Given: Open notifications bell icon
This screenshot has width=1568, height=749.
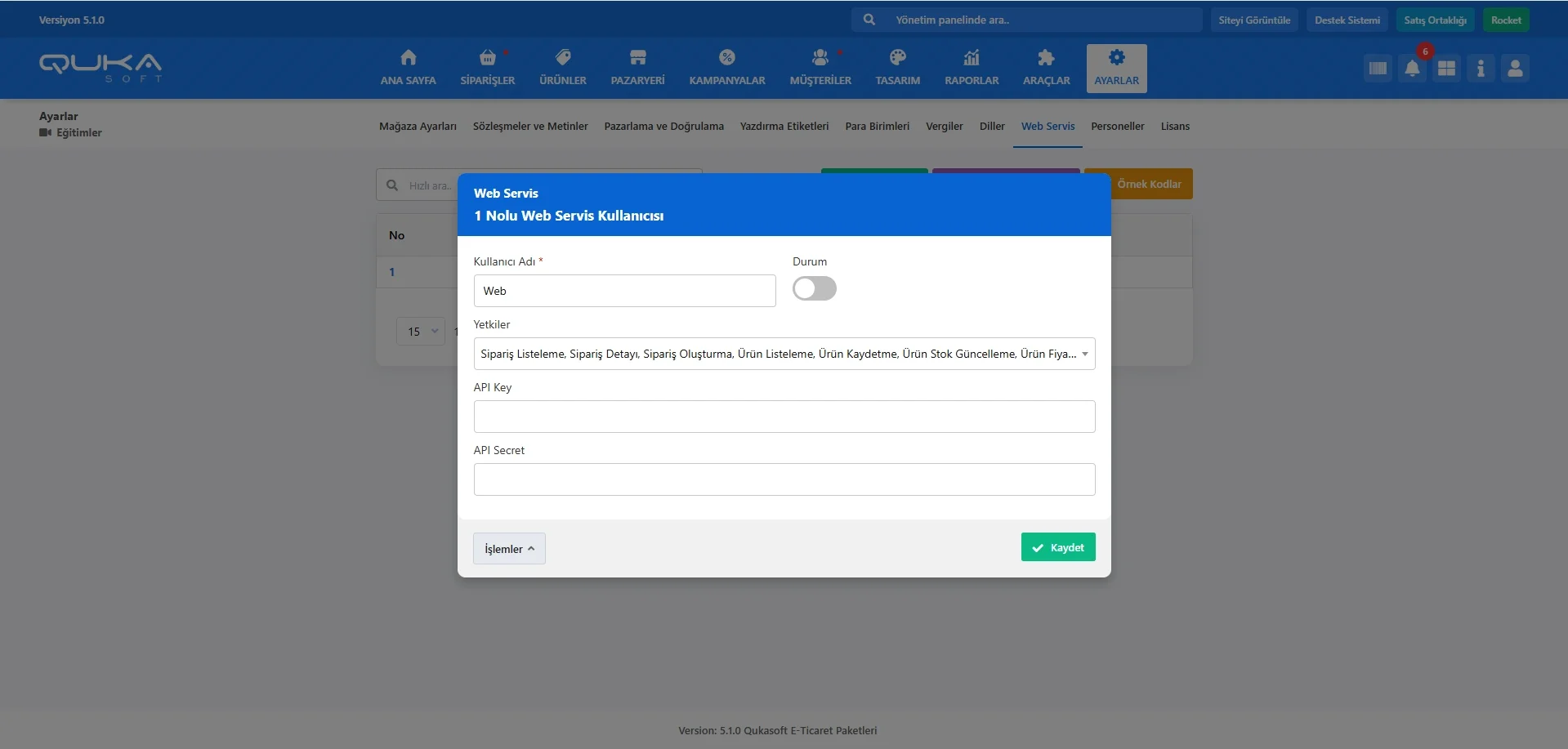Looking at the screenshot, I should pos(1412,69).
